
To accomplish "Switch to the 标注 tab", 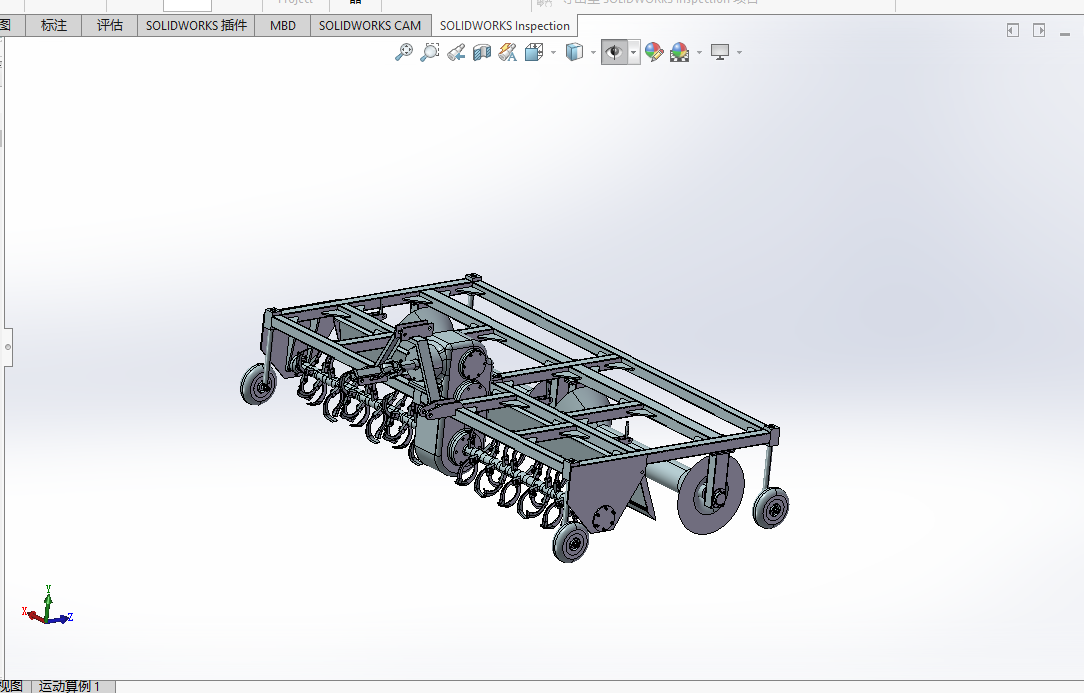I will [54, 26].
